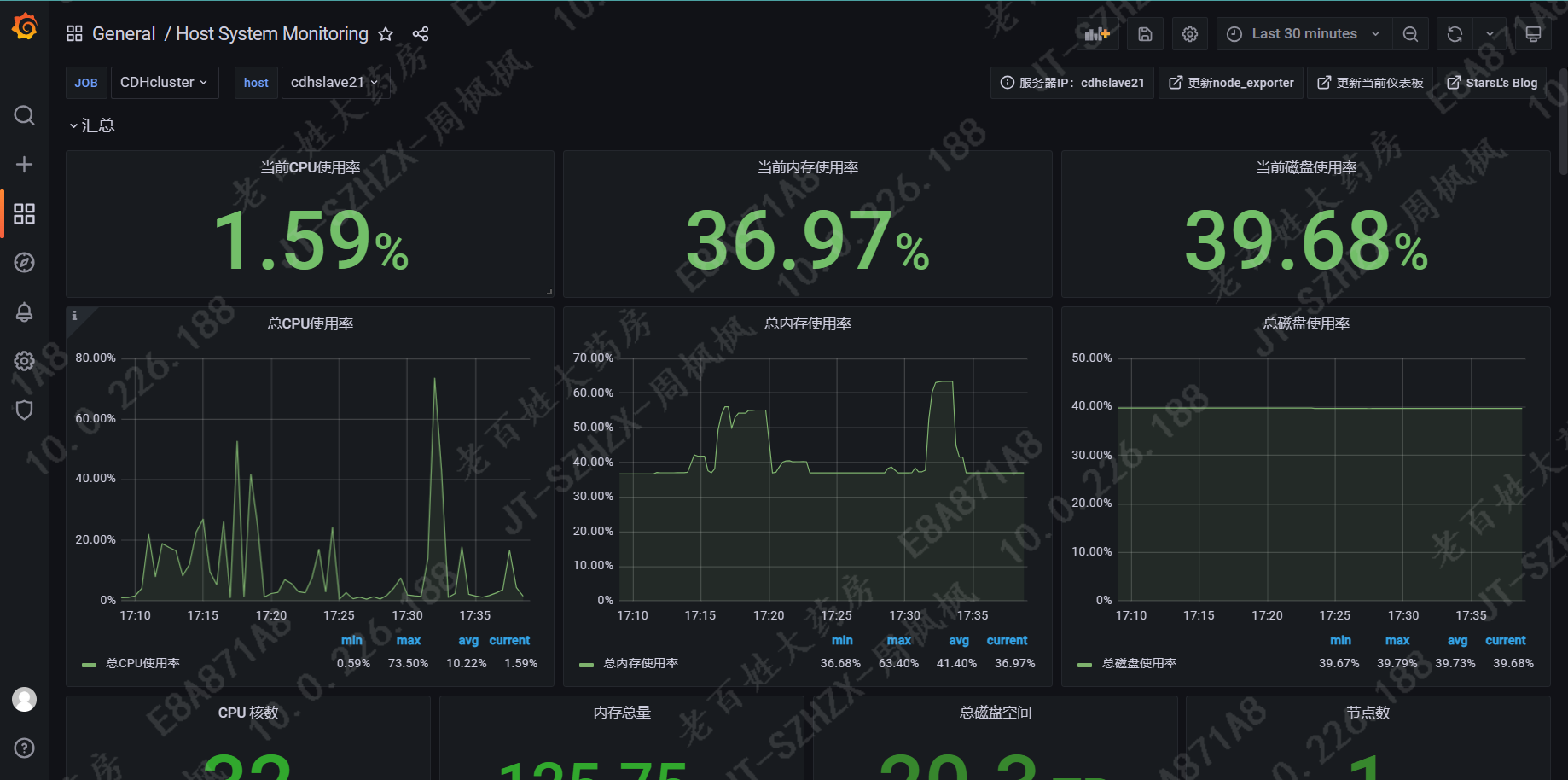This screenshot has width=1568, height=780.
Task: Click the Create plus icon in sidebar
Action: (25, 164)
